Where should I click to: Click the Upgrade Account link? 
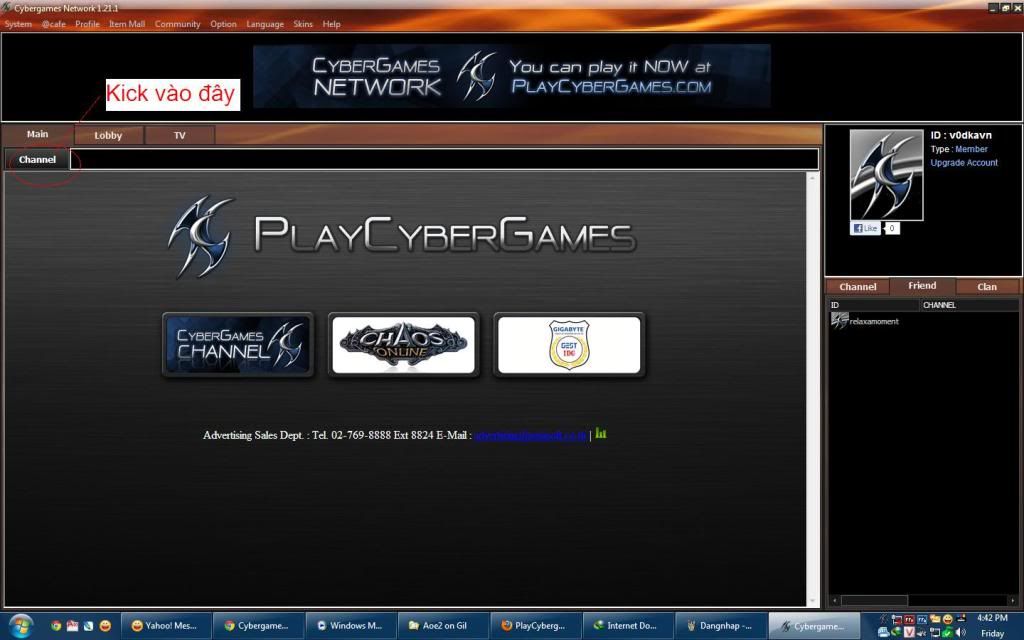coord(964,163)
